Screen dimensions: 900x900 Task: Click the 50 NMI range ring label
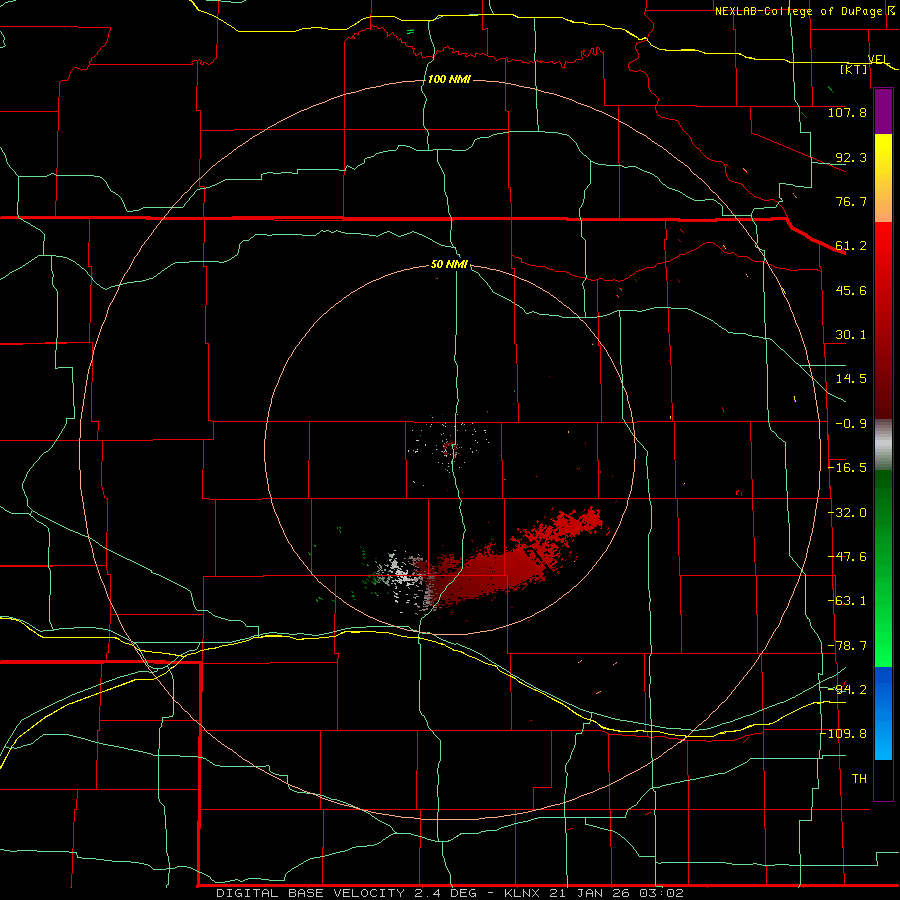pyautogui.click(x=449, y=265)
